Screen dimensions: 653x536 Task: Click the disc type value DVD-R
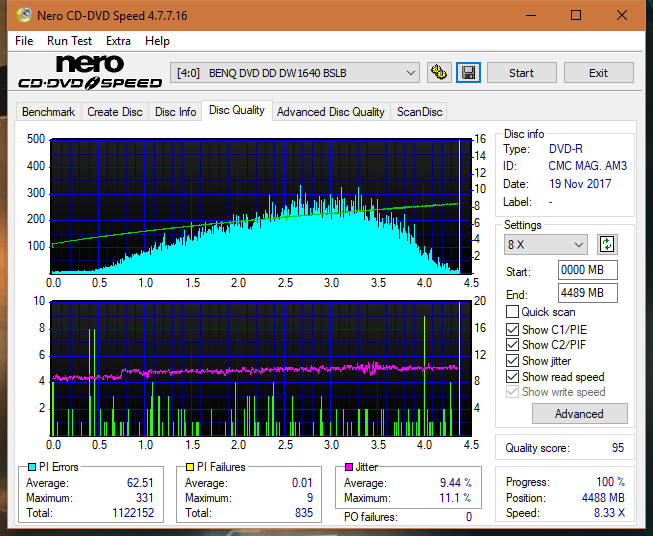click(566, 149)
